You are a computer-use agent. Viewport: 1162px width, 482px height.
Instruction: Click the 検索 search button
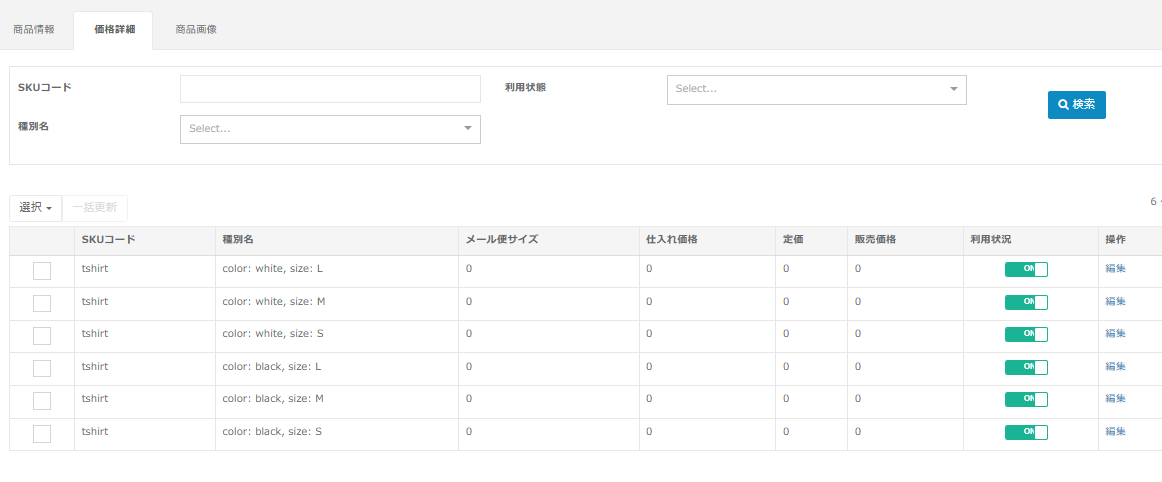(x=1076, y=104)
